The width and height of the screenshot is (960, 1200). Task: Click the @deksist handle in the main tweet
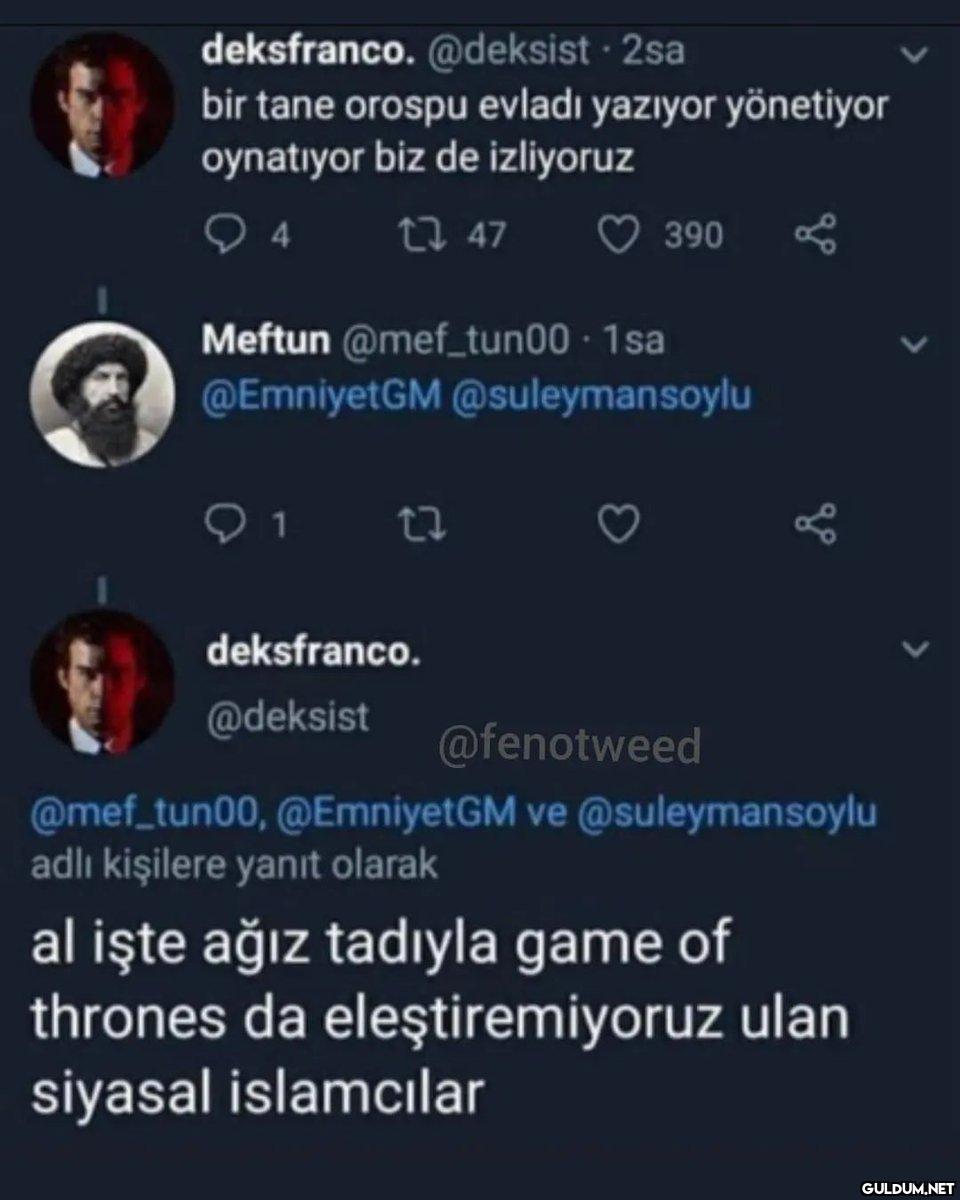[287, 716]
